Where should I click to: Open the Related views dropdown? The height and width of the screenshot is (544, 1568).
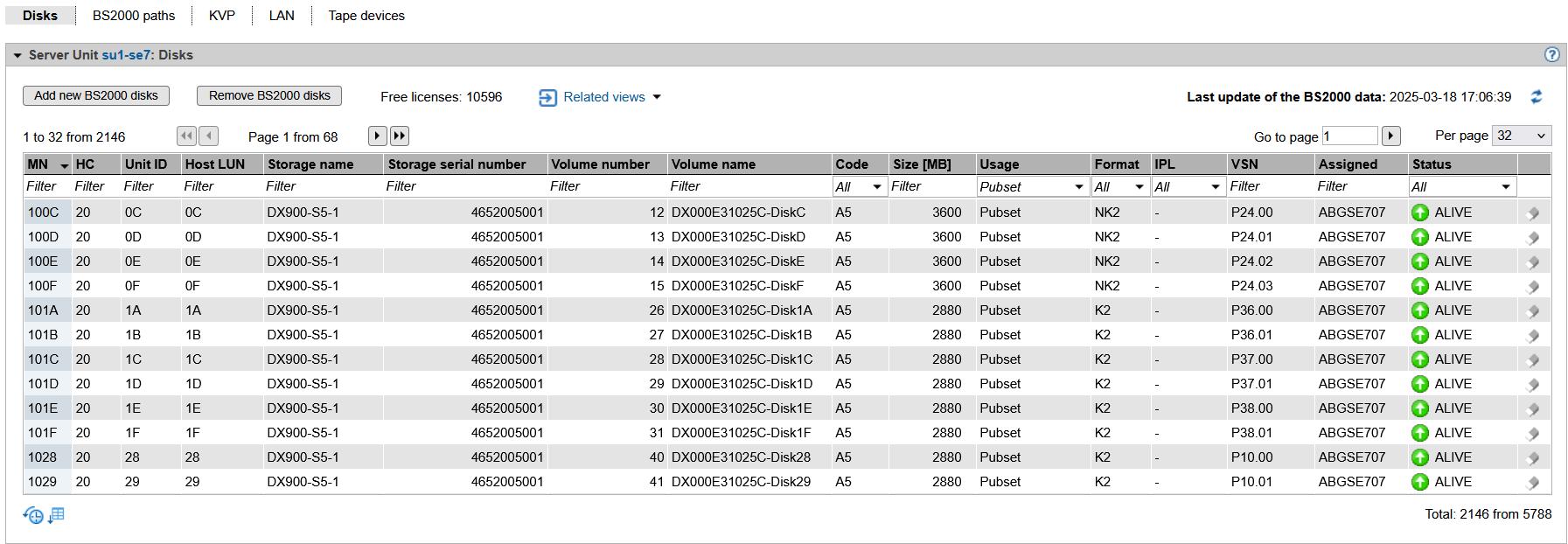tap(600, 97)
